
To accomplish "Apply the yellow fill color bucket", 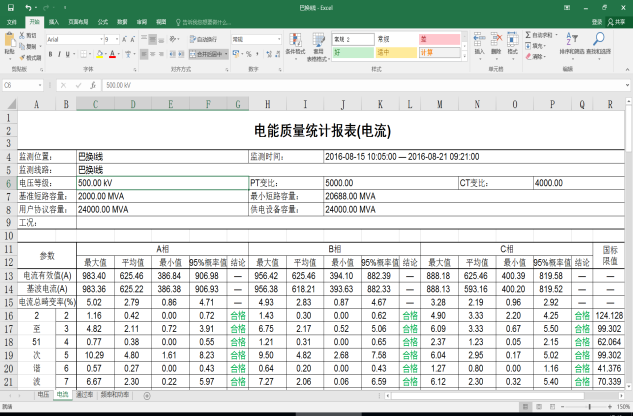I will pos(100,54).
